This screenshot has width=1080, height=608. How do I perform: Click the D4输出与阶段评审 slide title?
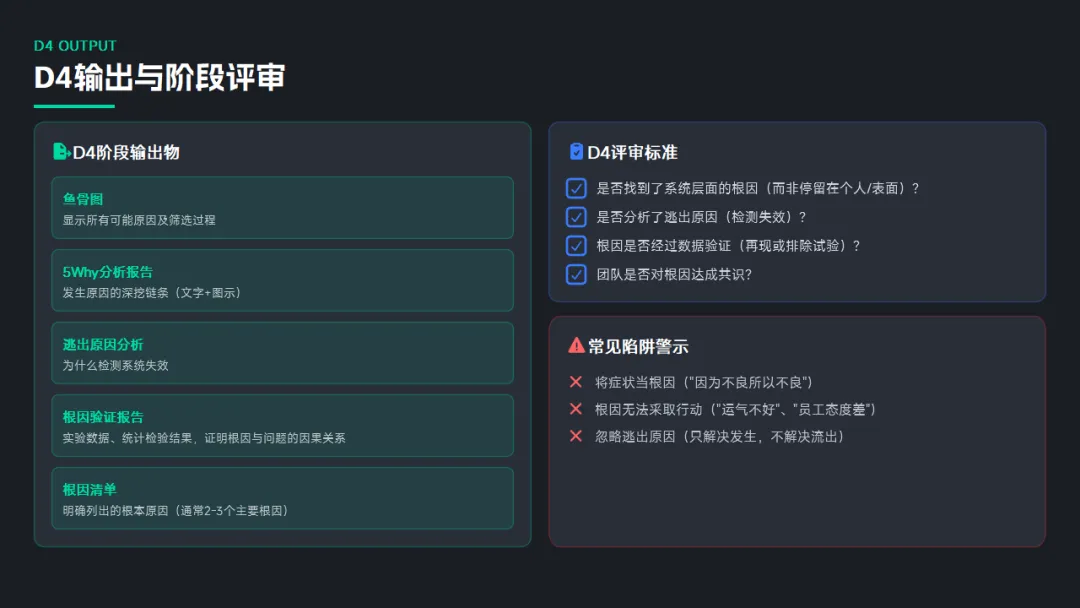(159, 77)
